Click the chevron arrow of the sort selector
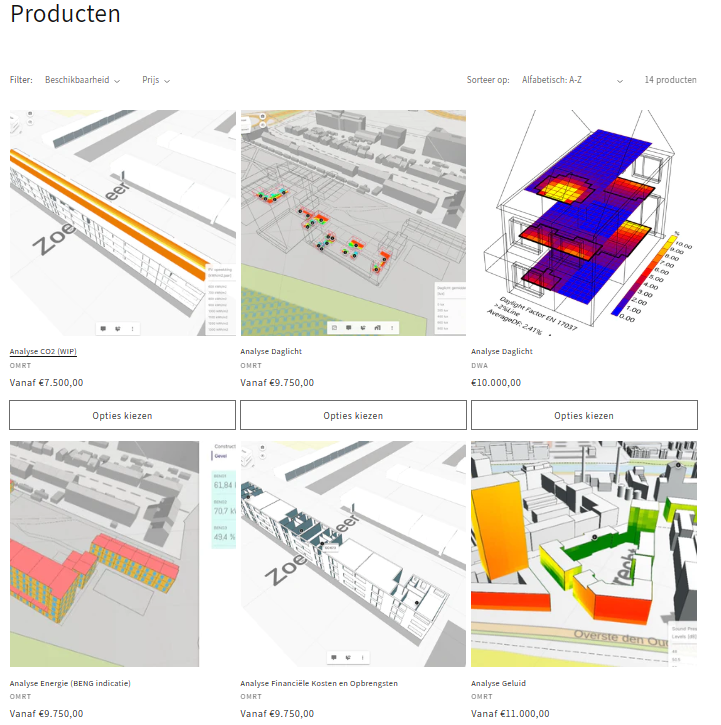Screen dimensions: 721x725 (620, 81)
